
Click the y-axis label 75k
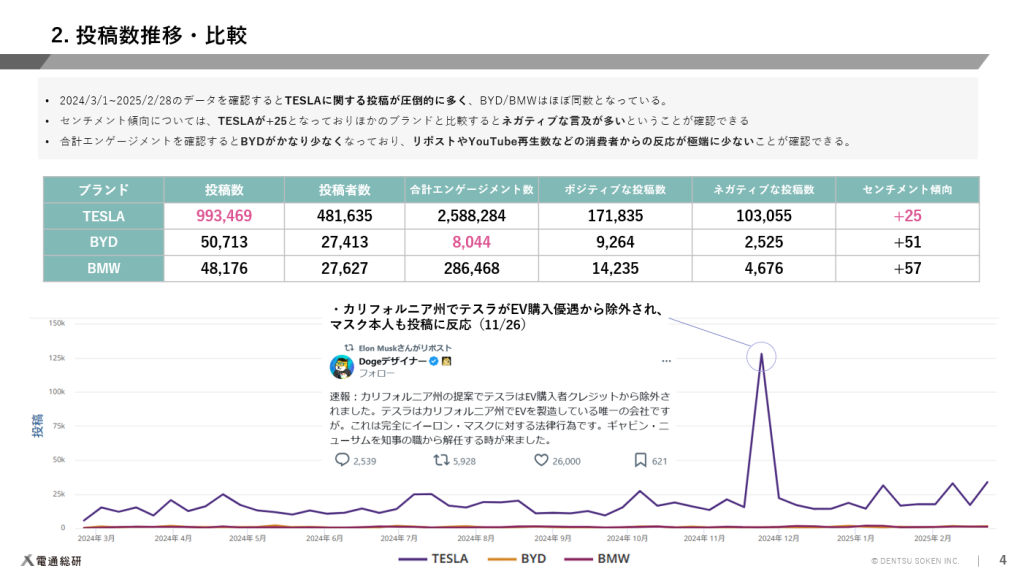click(x=59, y=426)
